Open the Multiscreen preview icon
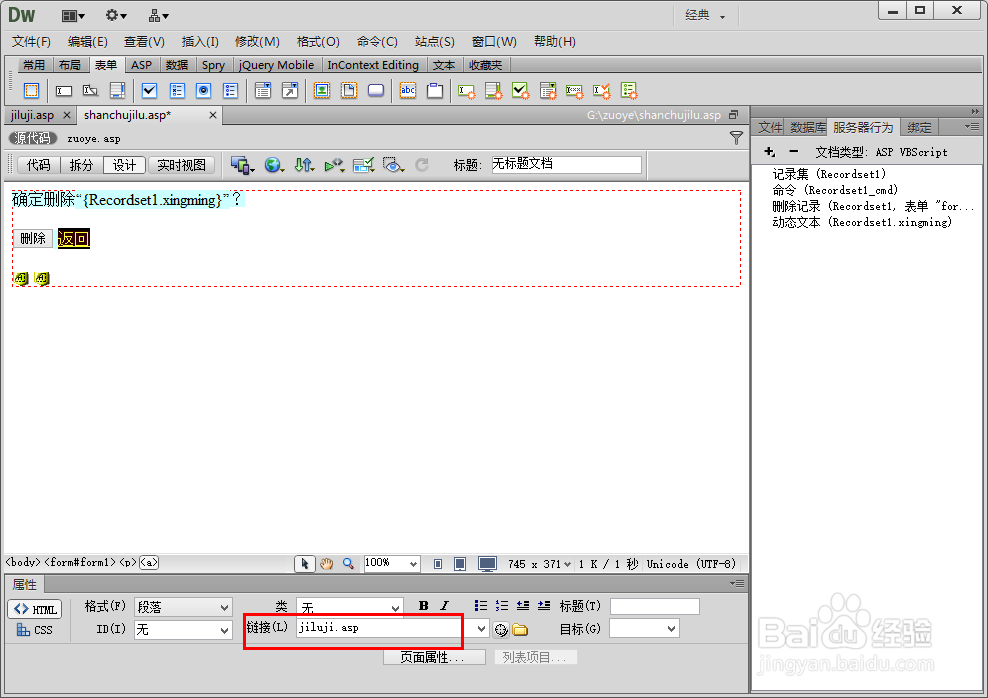This screenshot has height=698, width=988. (x=242, y=165)
